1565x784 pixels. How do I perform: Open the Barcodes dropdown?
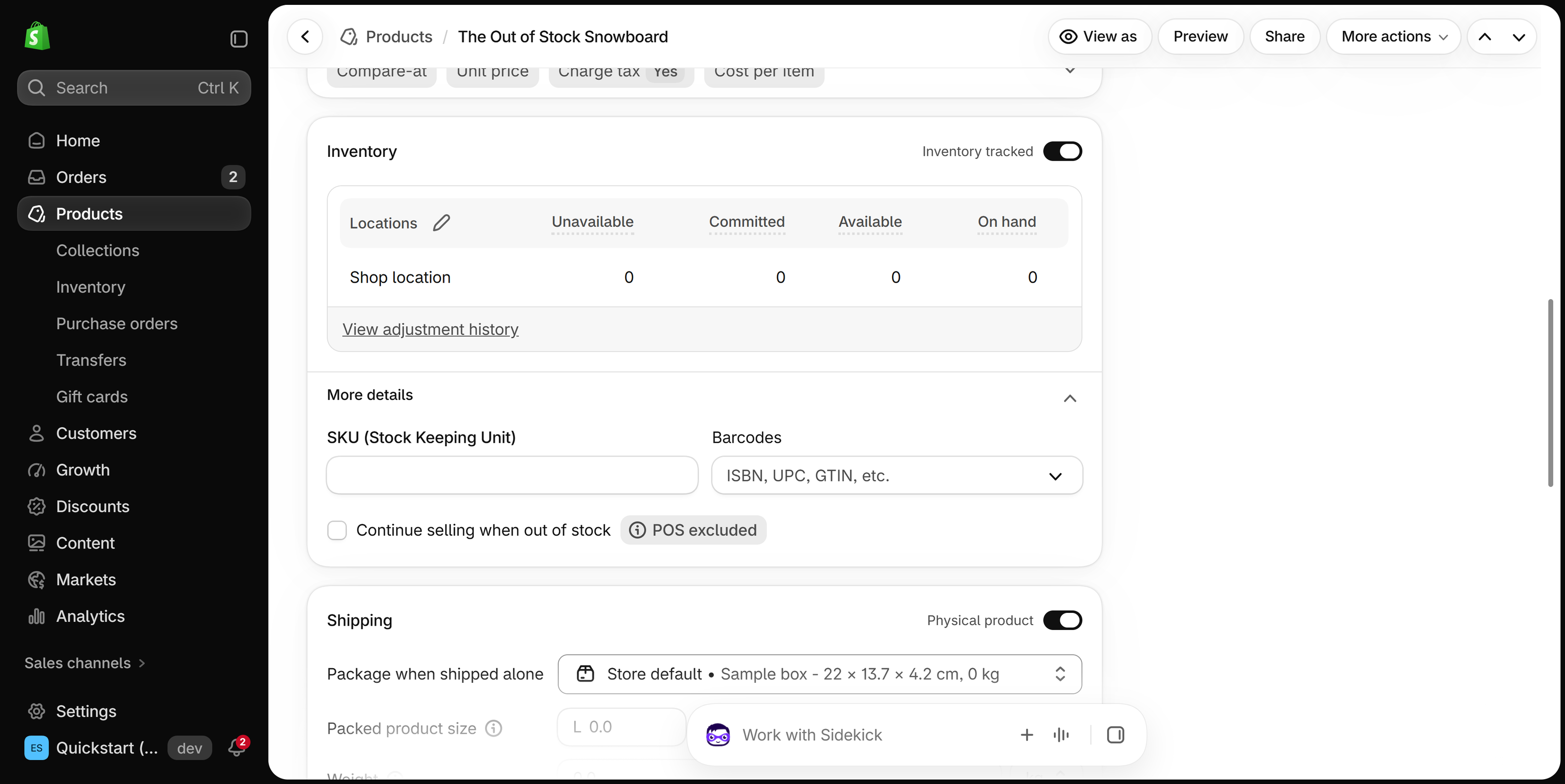[897, 476]
